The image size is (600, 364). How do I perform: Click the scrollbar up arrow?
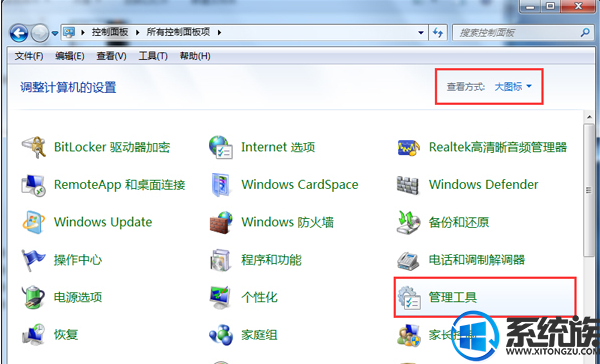[589, 117]
